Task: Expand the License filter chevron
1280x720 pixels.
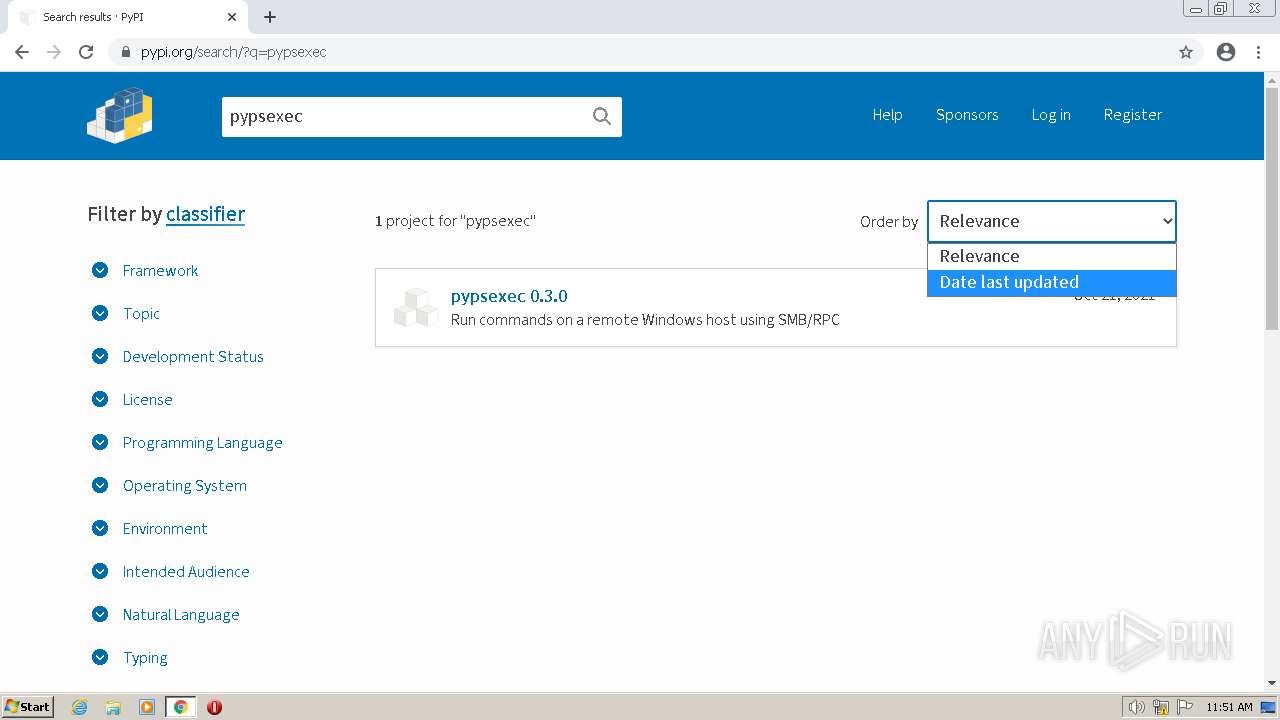Action: click(100, 399)
